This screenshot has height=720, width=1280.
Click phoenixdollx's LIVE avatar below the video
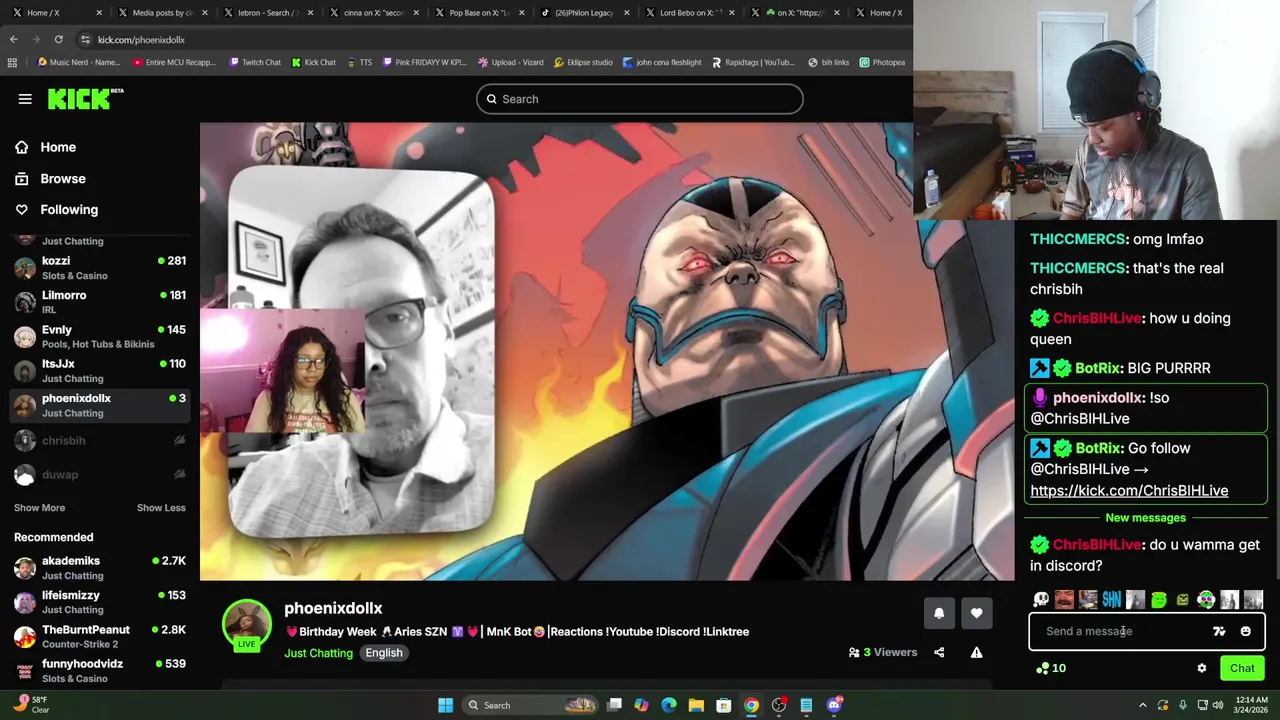[246, 625]
